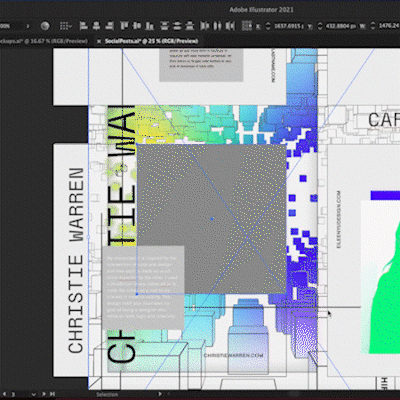Switch to the 16.67% RGB/Preview document tab

(x=44, y=41)
